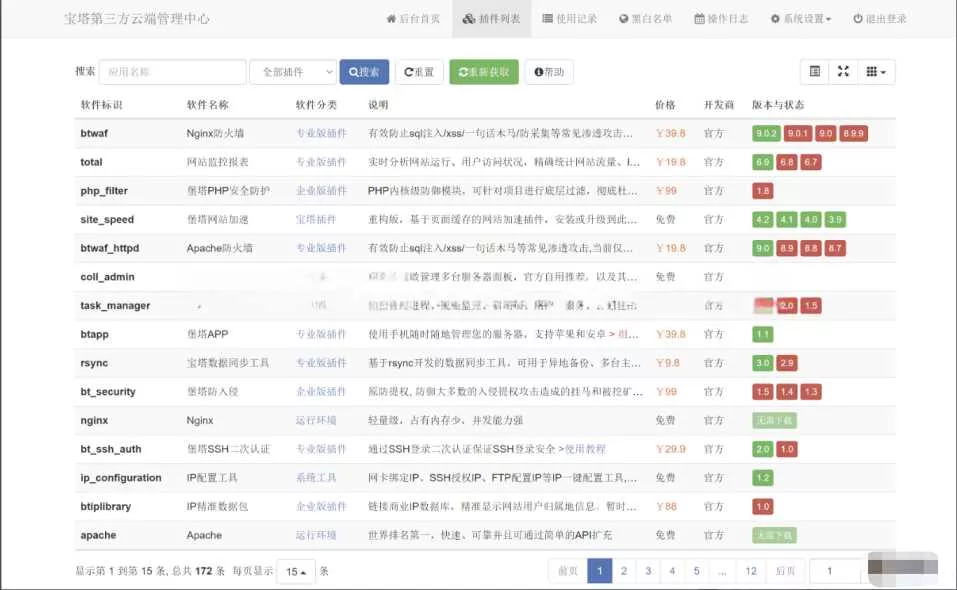Toggle bt_ssh_auth version 2.0 badge
The width and height of the screenshot is (957, 590).
[x=763, y=449]
